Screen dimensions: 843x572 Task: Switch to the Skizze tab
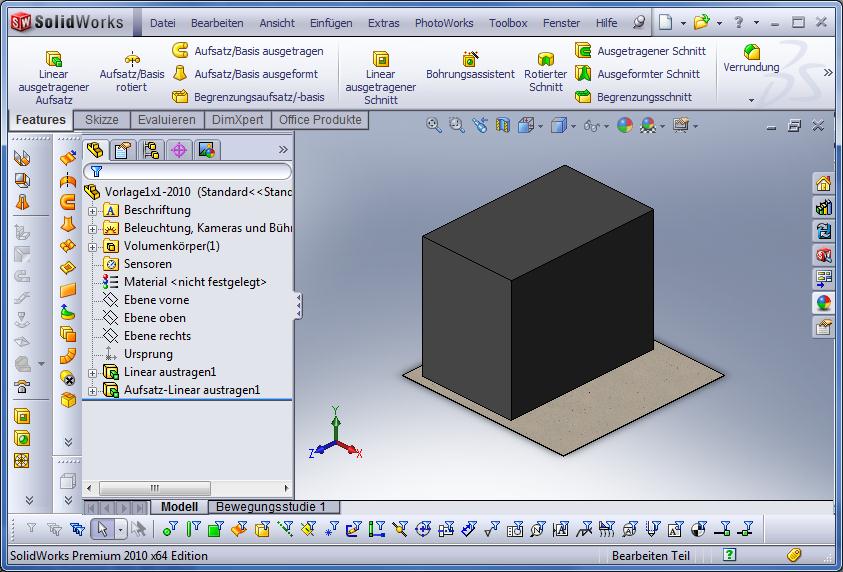101,120
